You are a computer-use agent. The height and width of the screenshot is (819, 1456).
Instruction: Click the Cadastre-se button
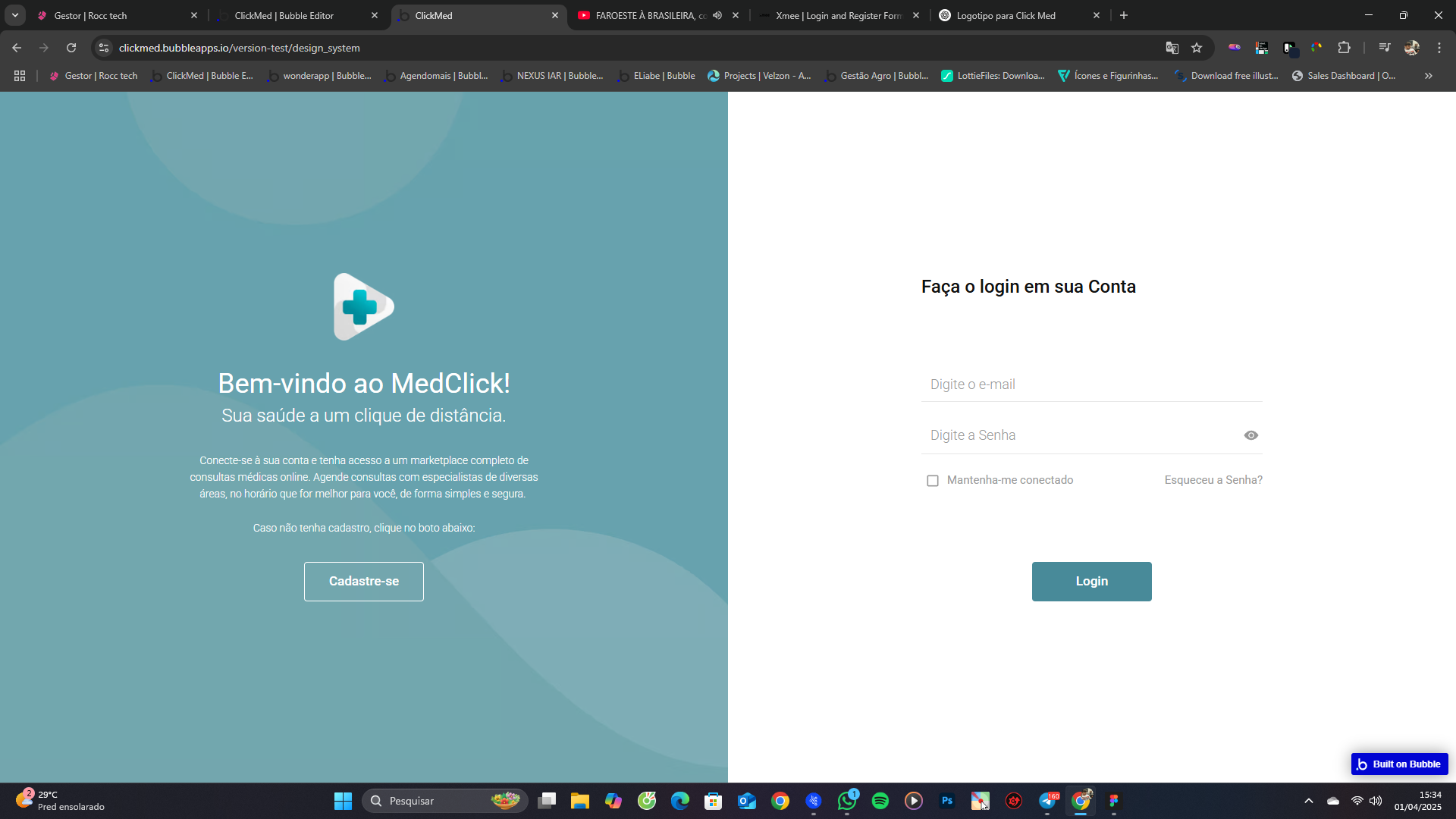pos(363,582)
